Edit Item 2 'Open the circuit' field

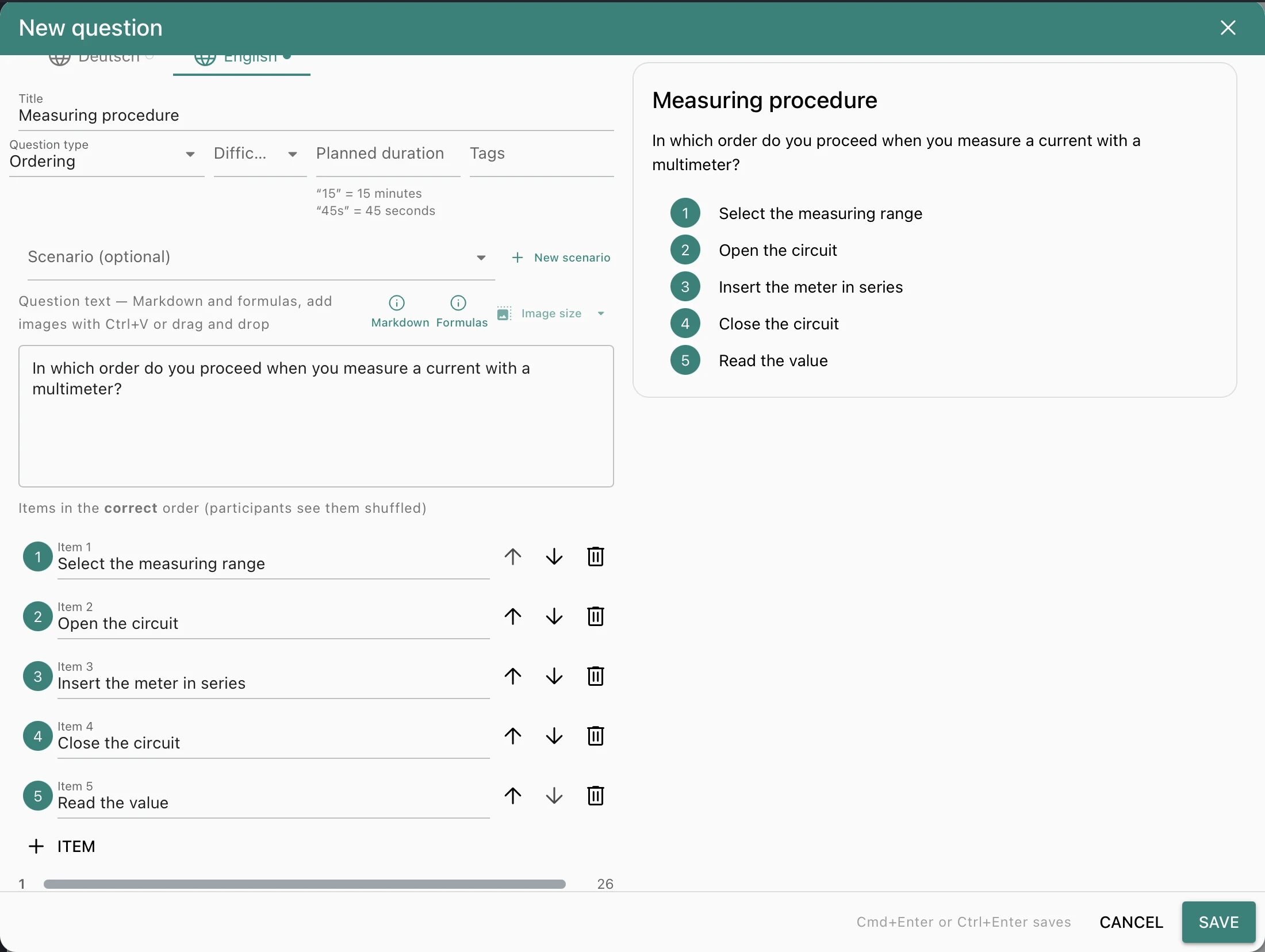(x=274, y=619)
